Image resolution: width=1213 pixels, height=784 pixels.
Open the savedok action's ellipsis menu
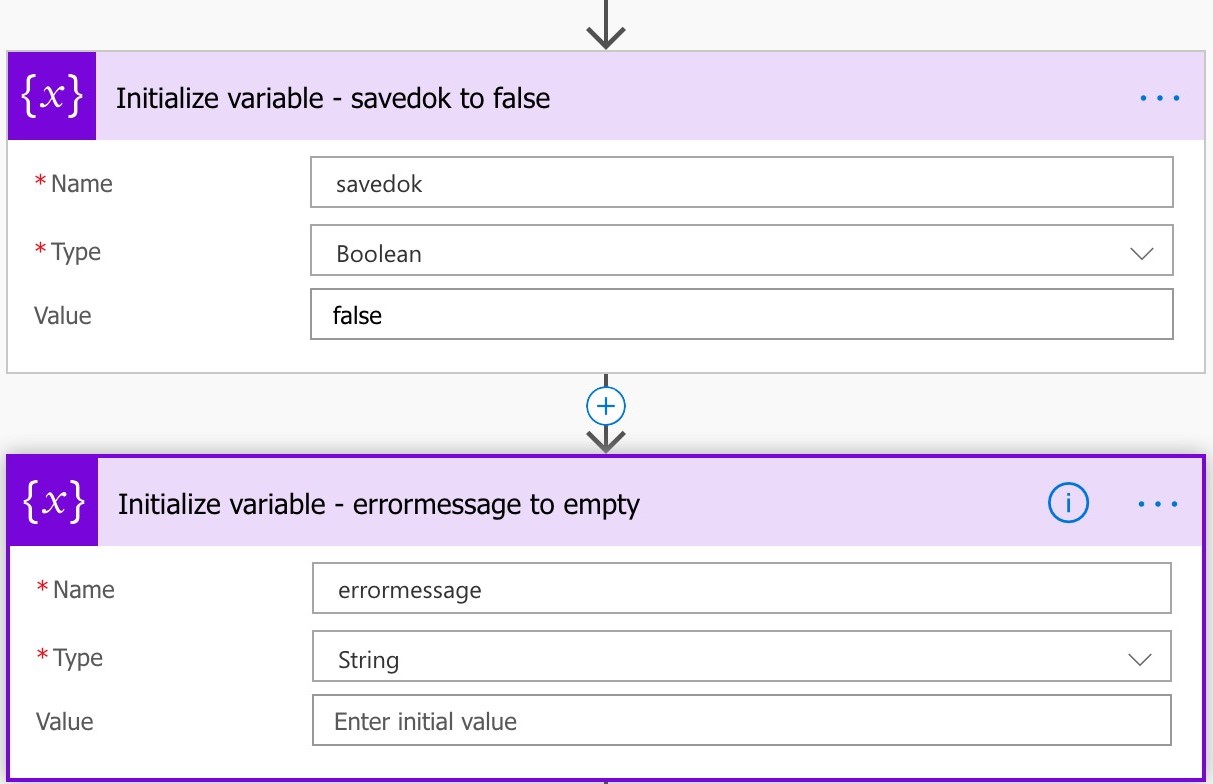[x=1159, y=97]
